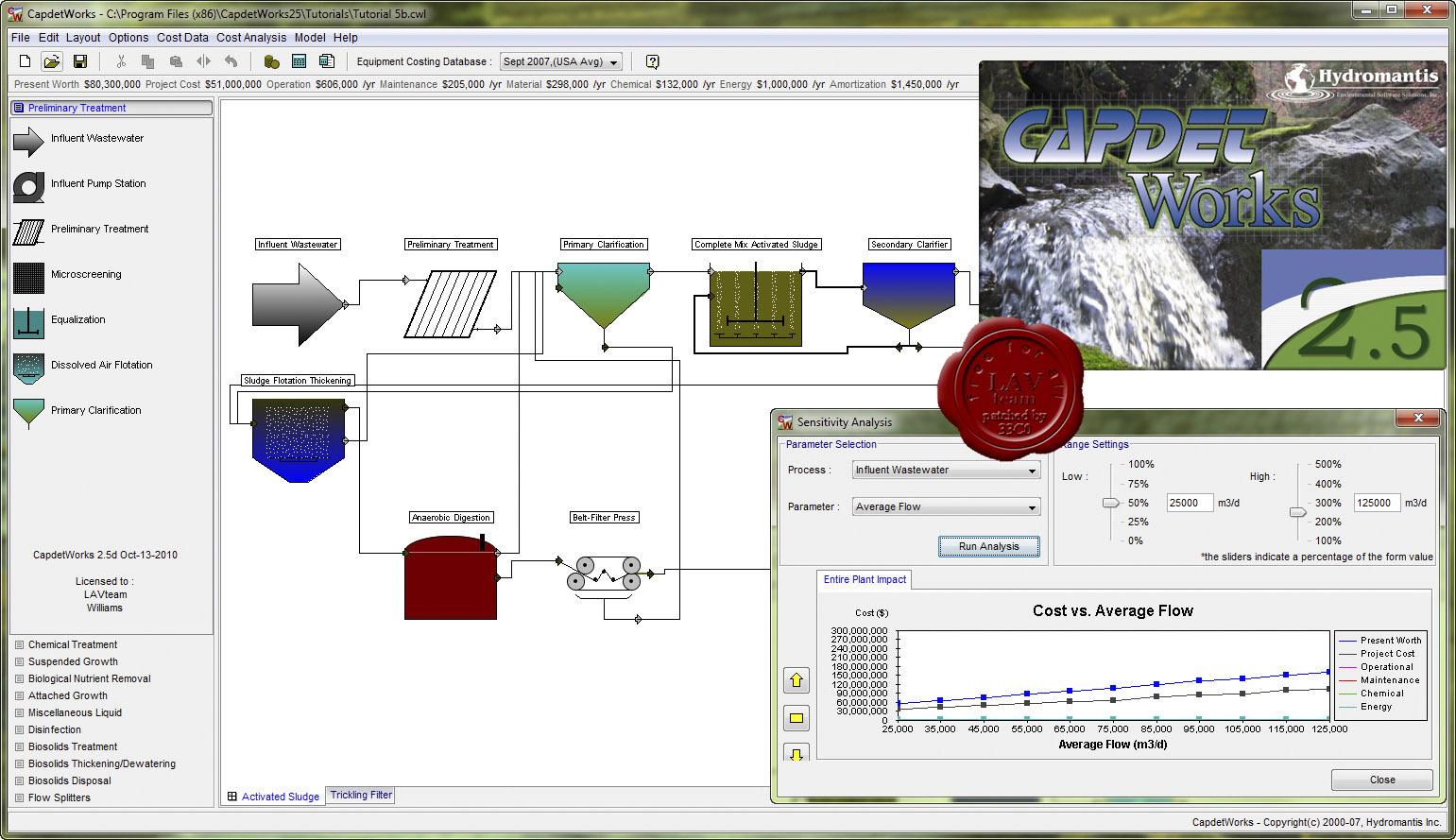Open a file with the folder toolbar icon

52,61
